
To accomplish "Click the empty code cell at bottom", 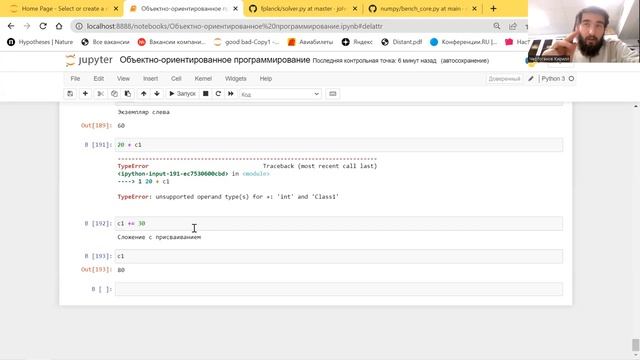I will click(339, 289).
